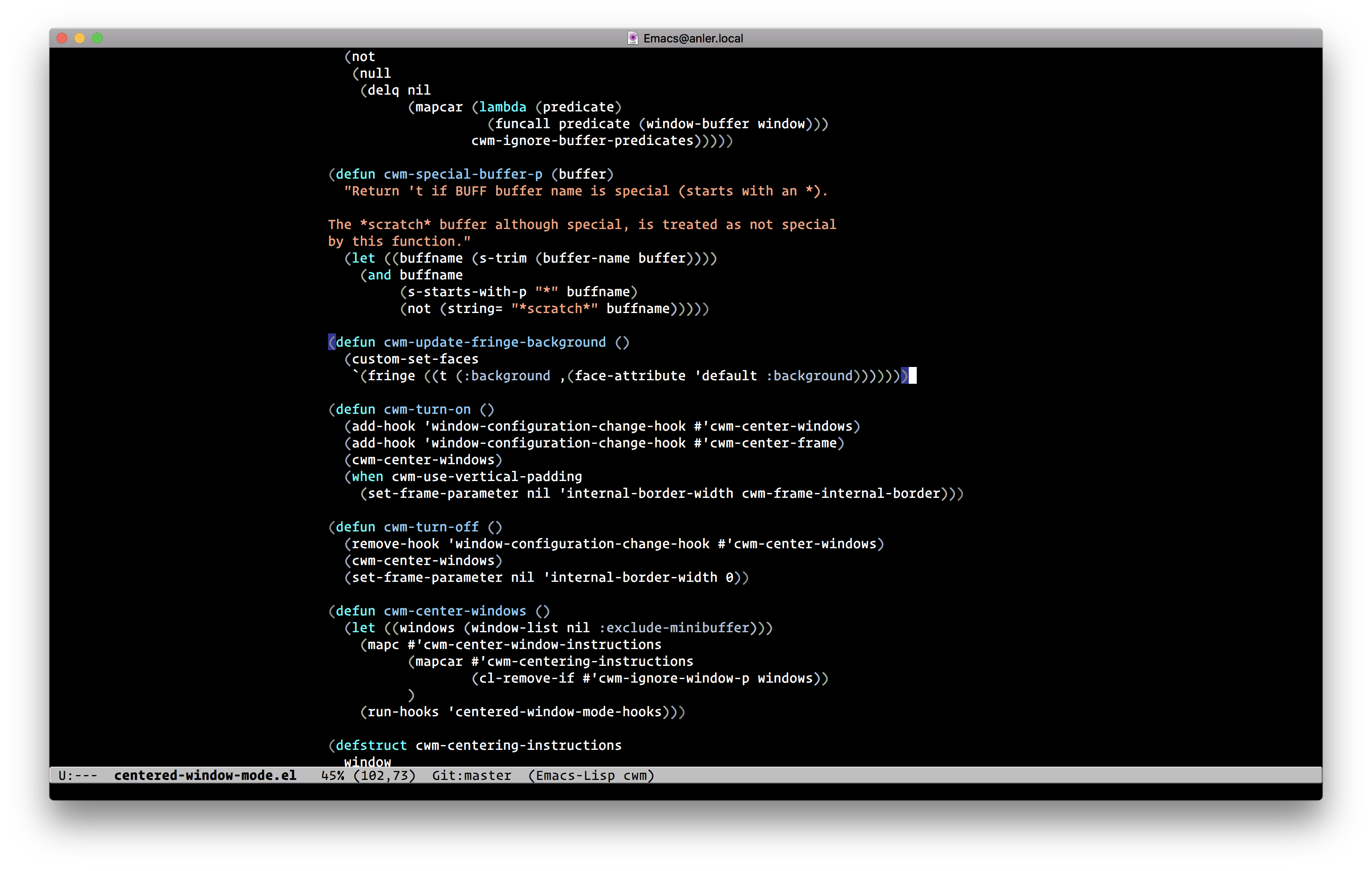The height and width of the screenshot is (871, 1372).
Task: Place cursor on cwm-update-fringe-background definition name
Action: tap(494, 342)
